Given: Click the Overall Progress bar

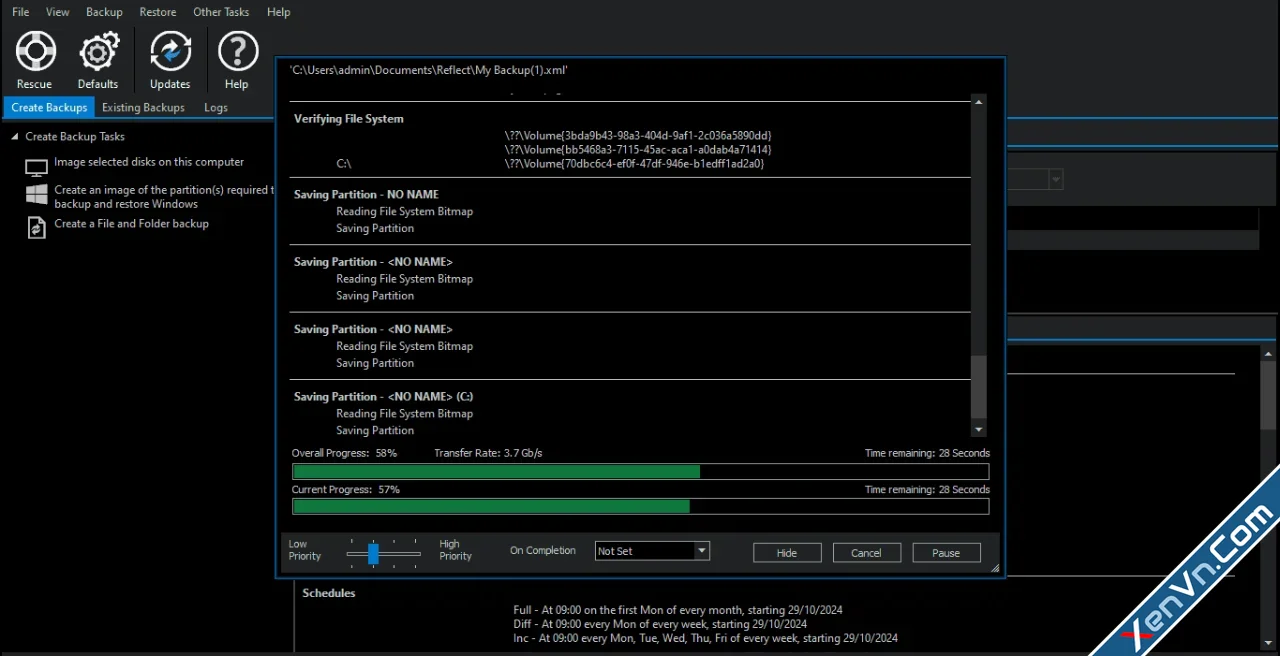Looking at the screenshot, I should pos(640,471).
